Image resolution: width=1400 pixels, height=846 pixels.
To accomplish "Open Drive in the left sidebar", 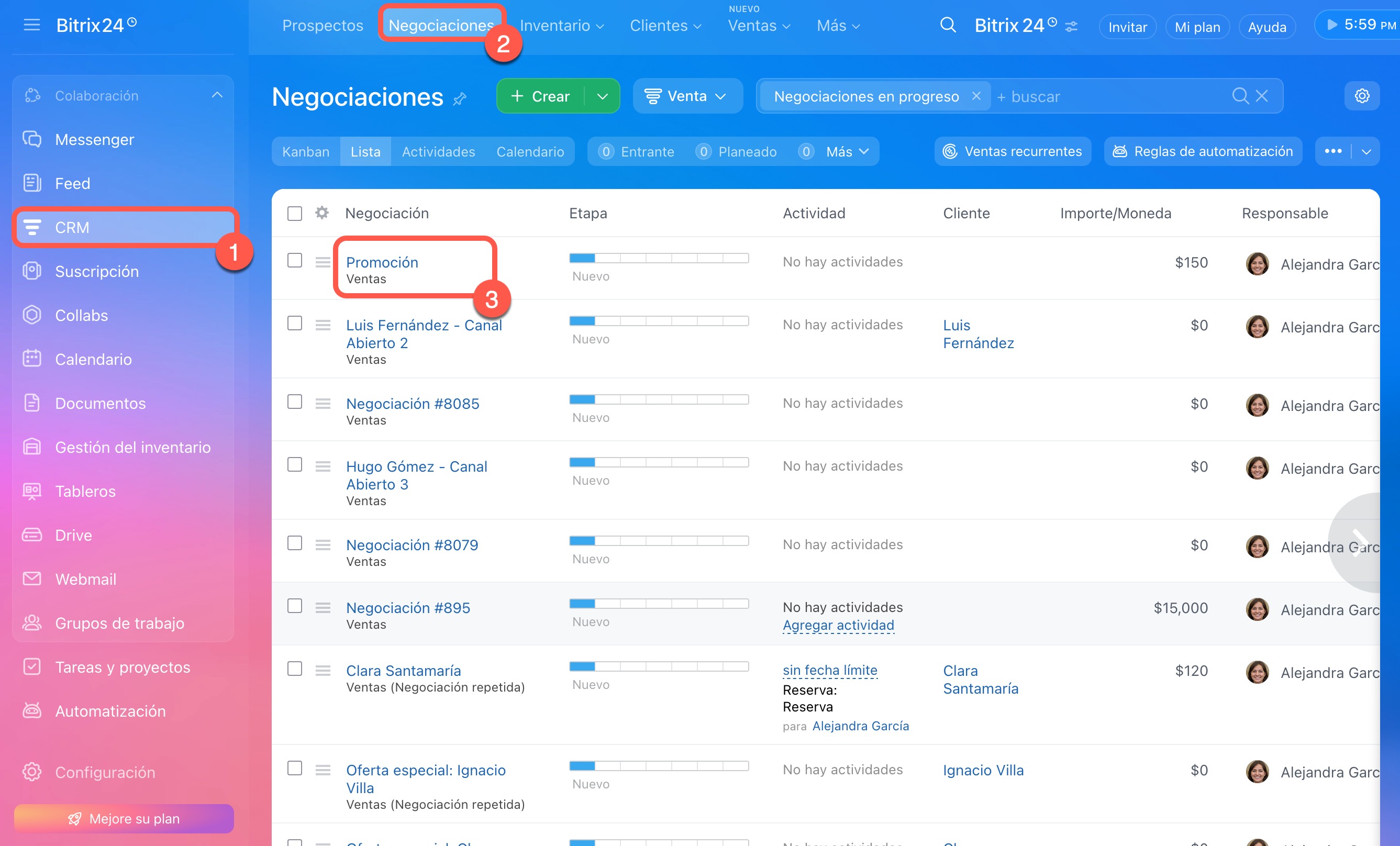I will coord(73,535).
